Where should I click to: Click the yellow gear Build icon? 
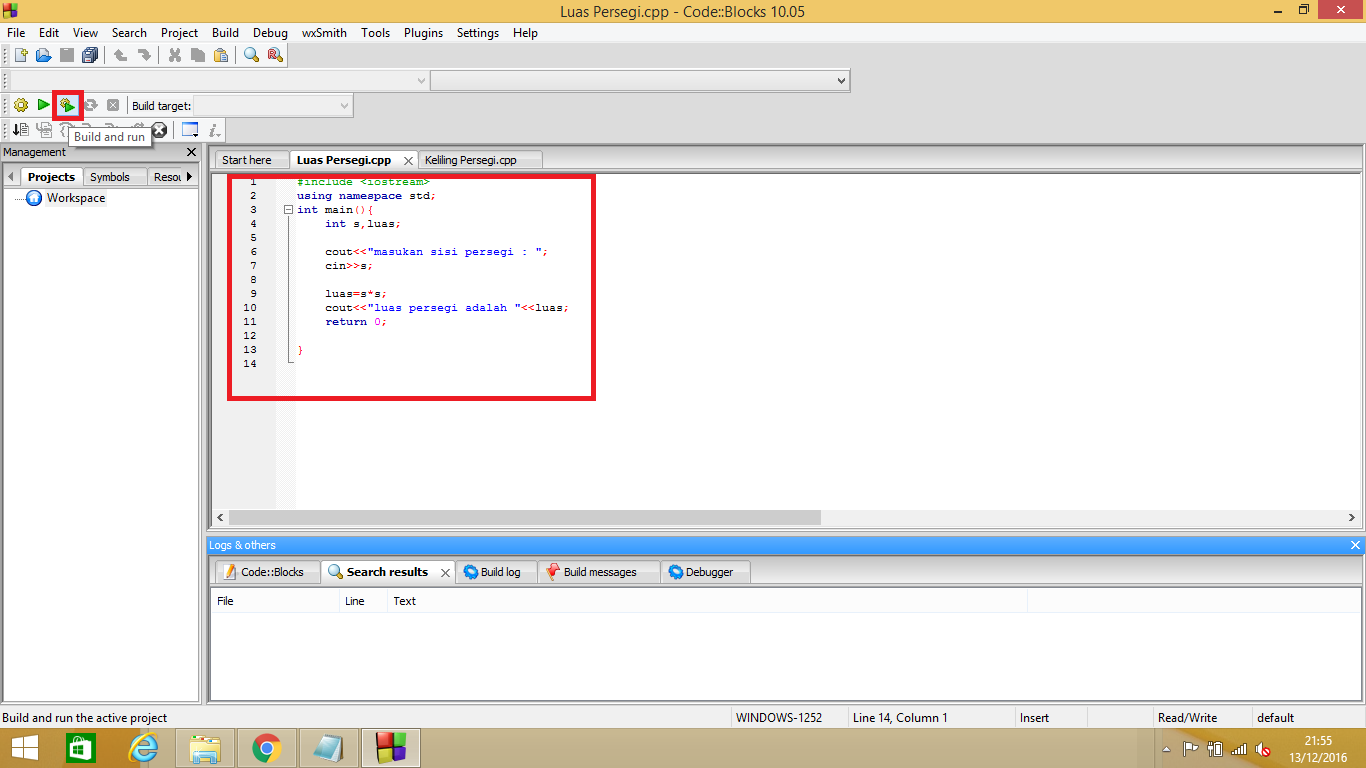[20, 105]
